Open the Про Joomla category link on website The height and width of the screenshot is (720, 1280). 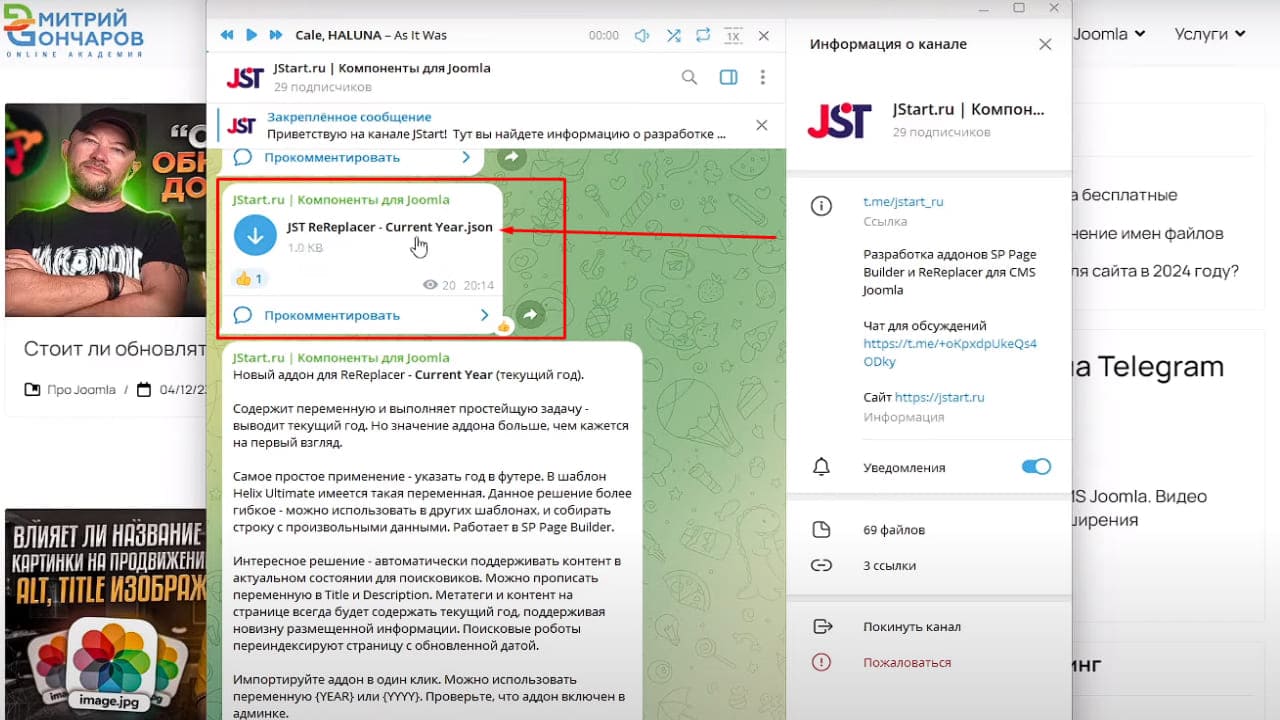(x=81, y=390)
